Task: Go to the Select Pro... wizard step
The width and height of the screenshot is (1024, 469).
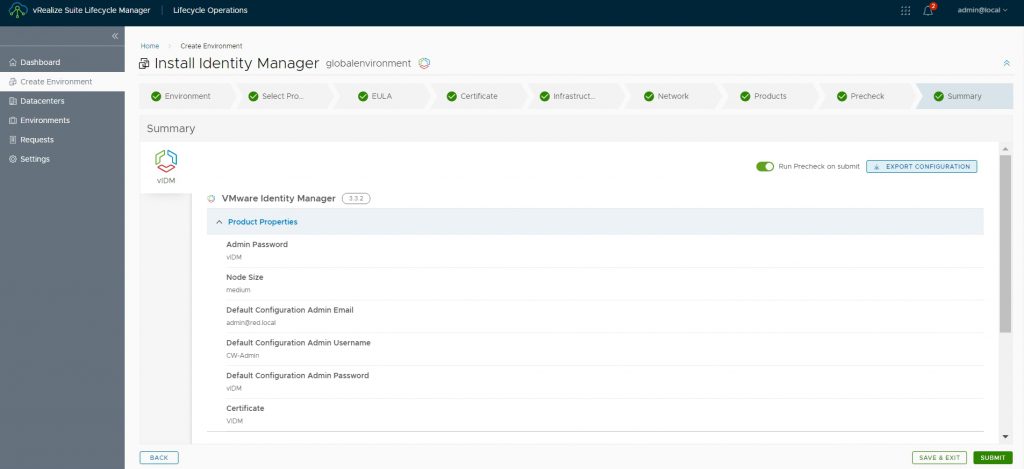Action: point(282,96)
